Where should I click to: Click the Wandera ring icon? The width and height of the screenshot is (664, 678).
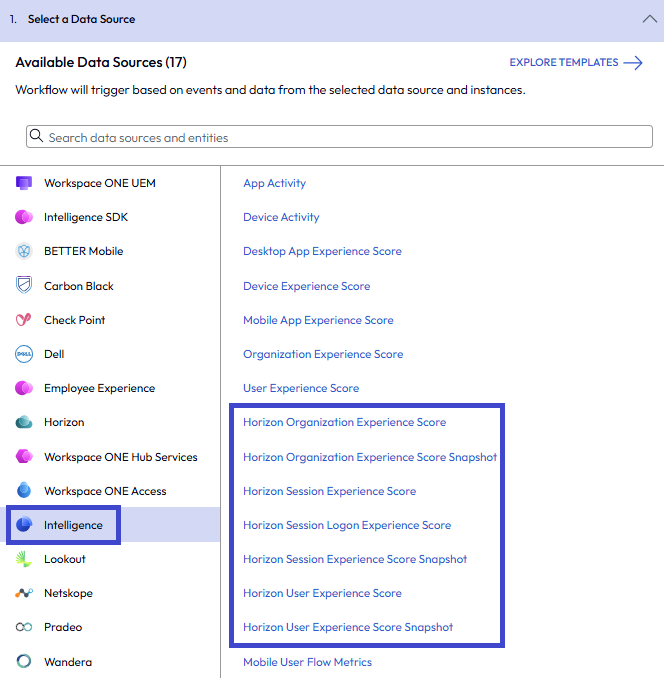pos(24,661)
